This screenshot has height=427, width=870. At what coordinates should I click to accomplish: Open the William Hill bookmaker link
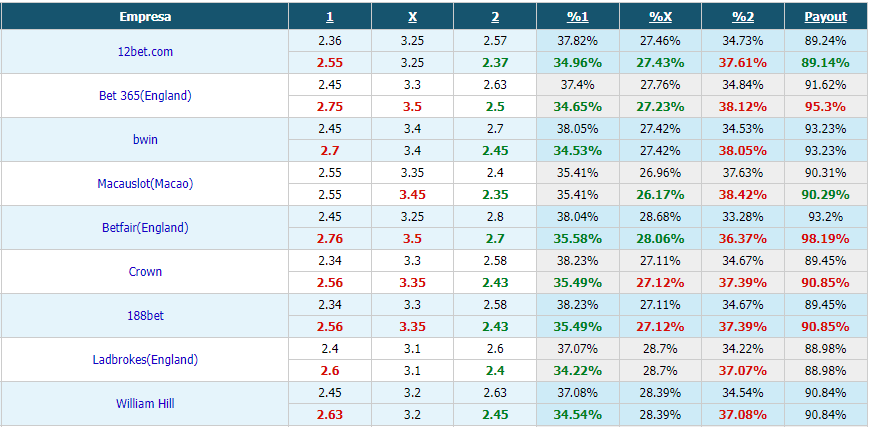pyautogui.click(x=145, y=403)
